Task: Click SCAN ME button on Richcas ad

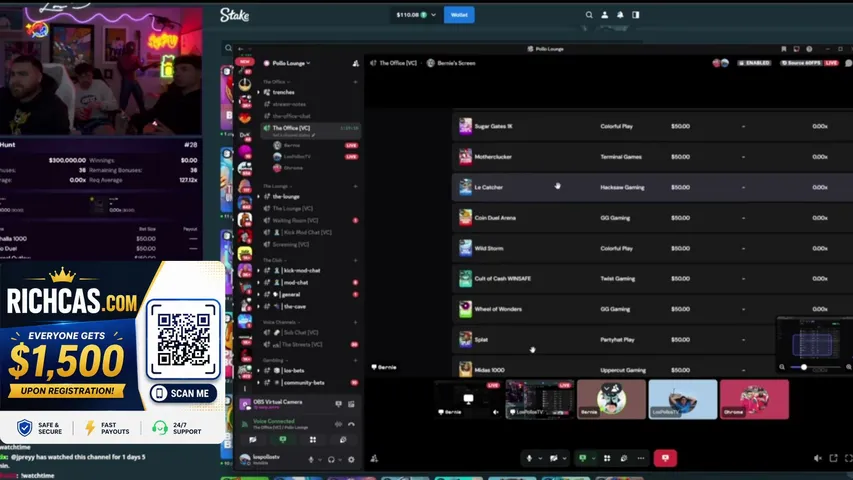Action: pyautogui.click(x=183, y=393)
